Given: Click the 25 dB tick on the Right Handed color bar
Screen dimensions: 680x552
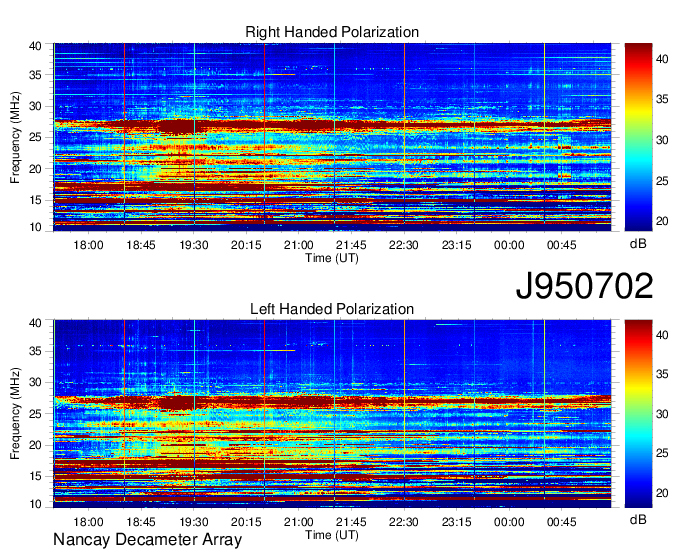Looking at the screenshot, I should pyautogui.click(x=662, y=180).
